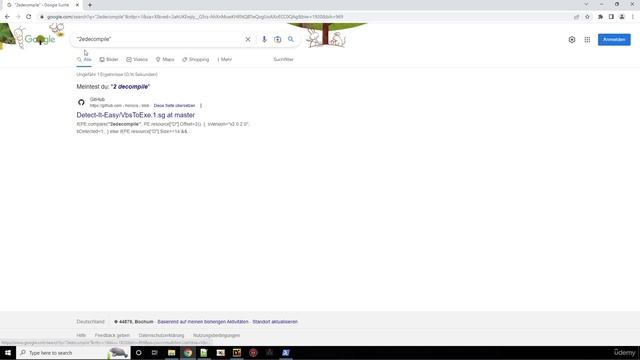This screenshot has width=640, height=360.
Task: Open Detect-It-Easy/VbsToExe.1.sg result
Action: pyautogui.click(x=136, y=115)
